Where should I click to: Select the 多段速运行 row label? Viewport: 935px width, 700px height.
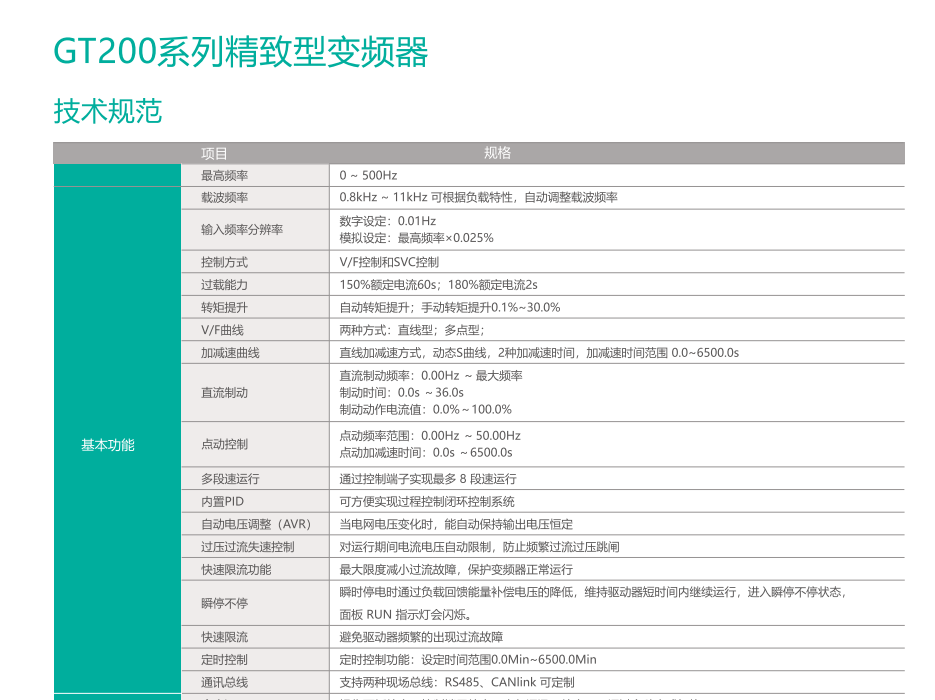(230, 479)
